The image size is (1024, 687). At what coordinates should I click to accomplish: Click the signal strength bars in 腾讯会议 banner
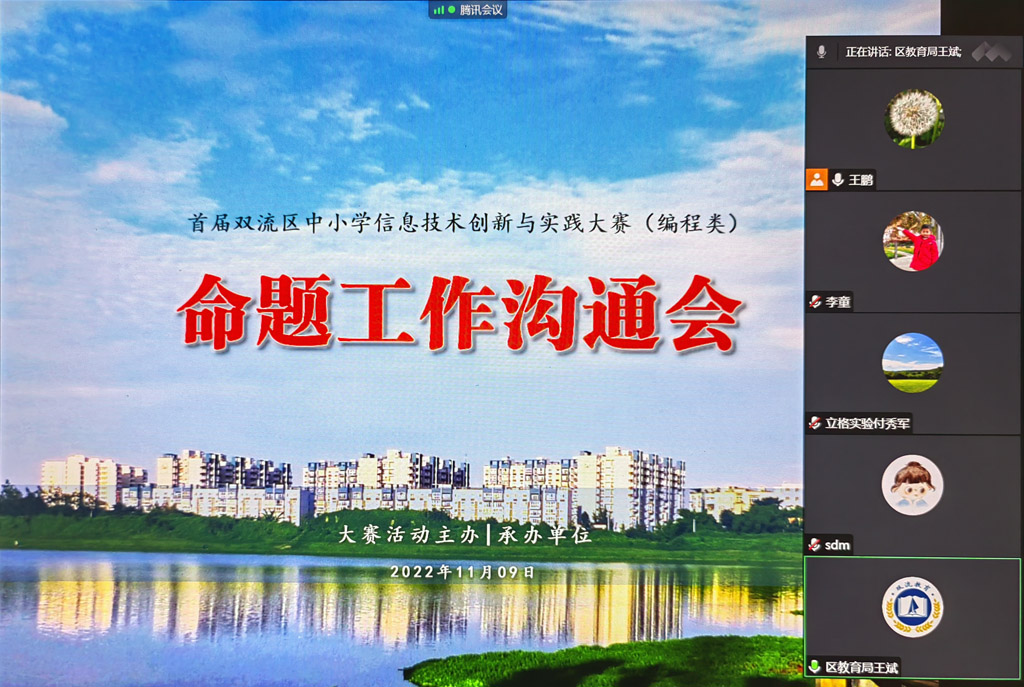[438, 11]
